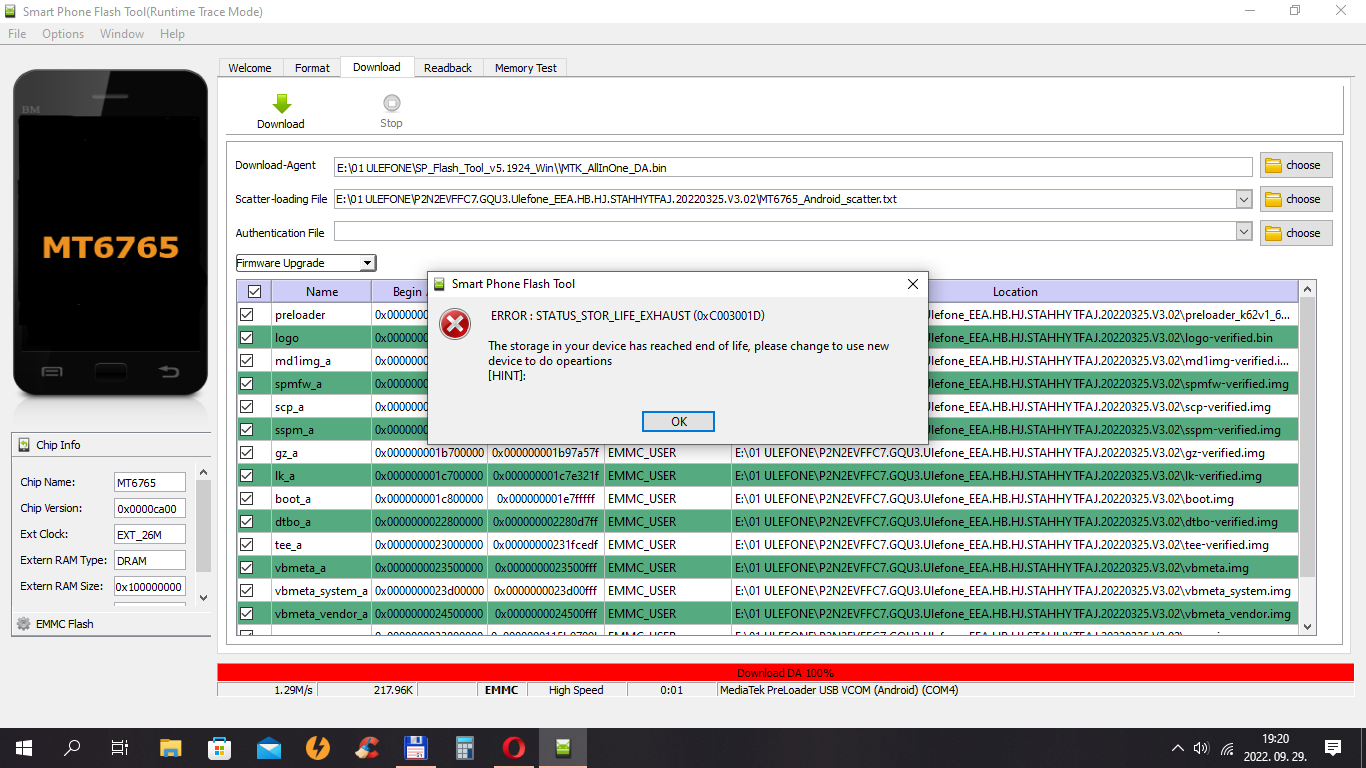This screenshot has width=1366, height=768.
Task: Expand the Authentication File dropdown arrow
Action: 1244,233
